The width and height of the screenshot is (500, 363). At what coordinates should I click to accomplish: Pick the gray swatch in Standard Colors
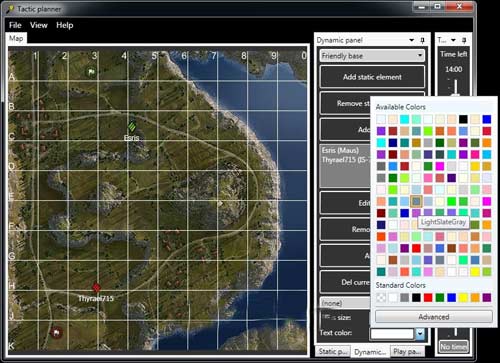coord(404,297)
